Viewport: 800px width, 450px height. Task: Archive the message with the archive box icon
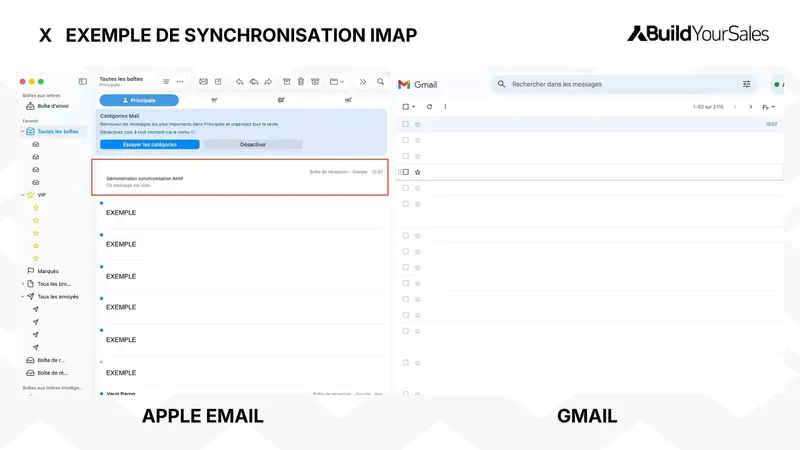pos(287,82)
